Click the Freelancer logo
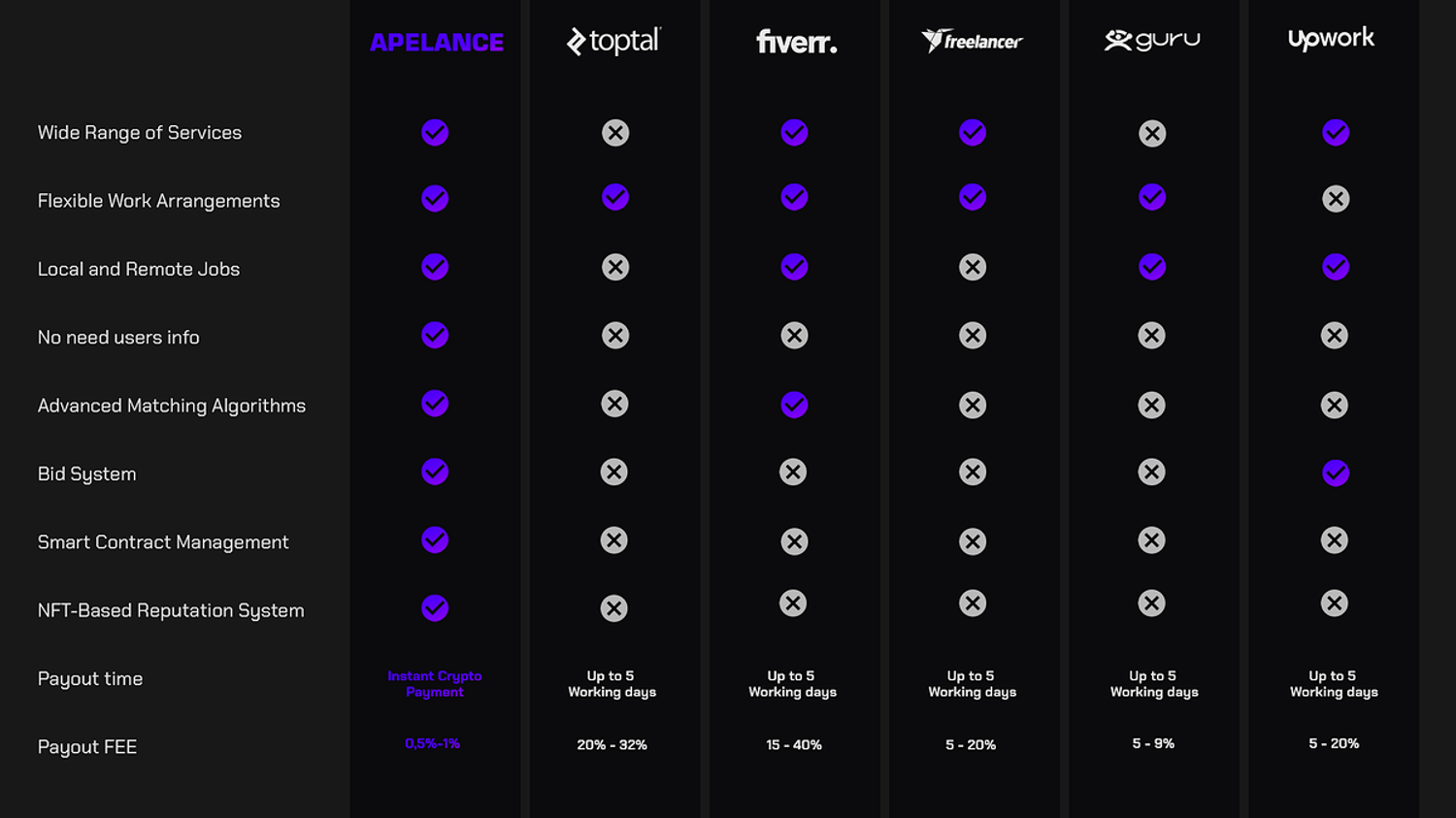The height and width of the screenshot is (818, 1456). coord(972,41)
